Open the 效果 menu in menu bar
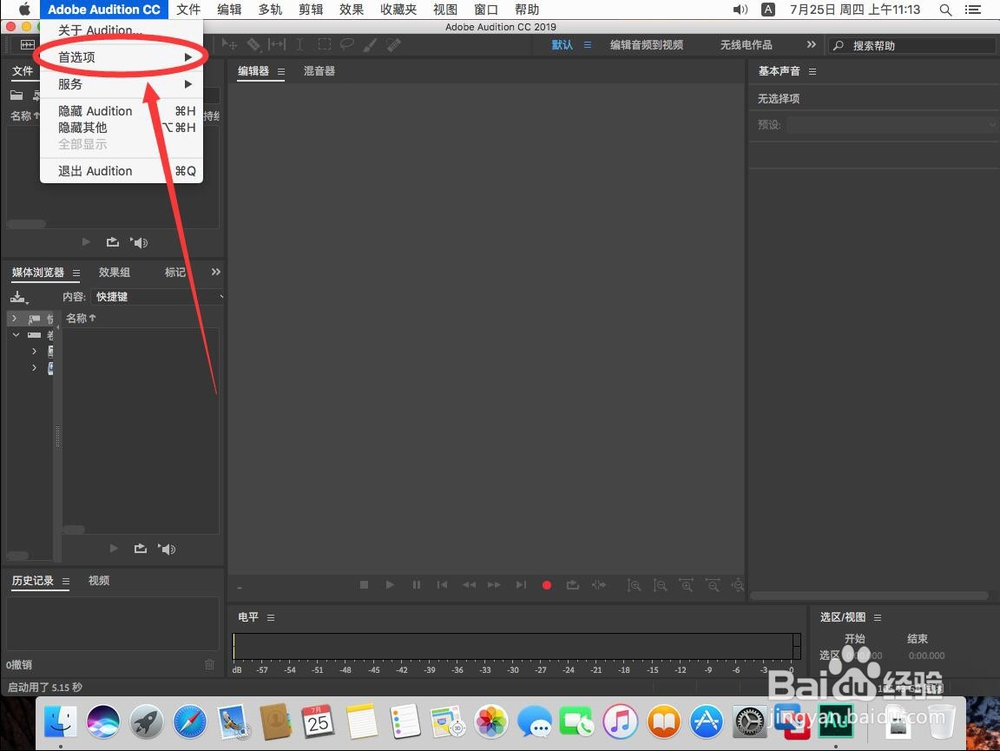 [x=351, y=10]
